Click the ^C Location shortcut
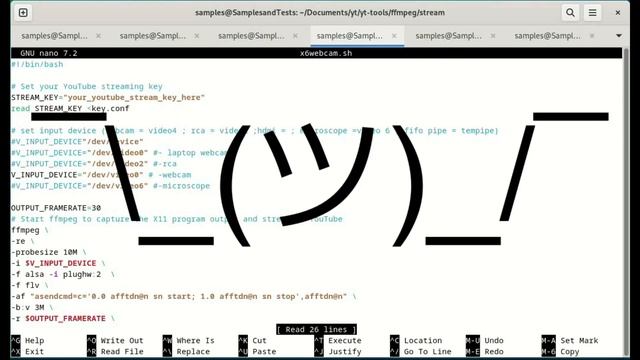The image size is (640, 360). 416,340
